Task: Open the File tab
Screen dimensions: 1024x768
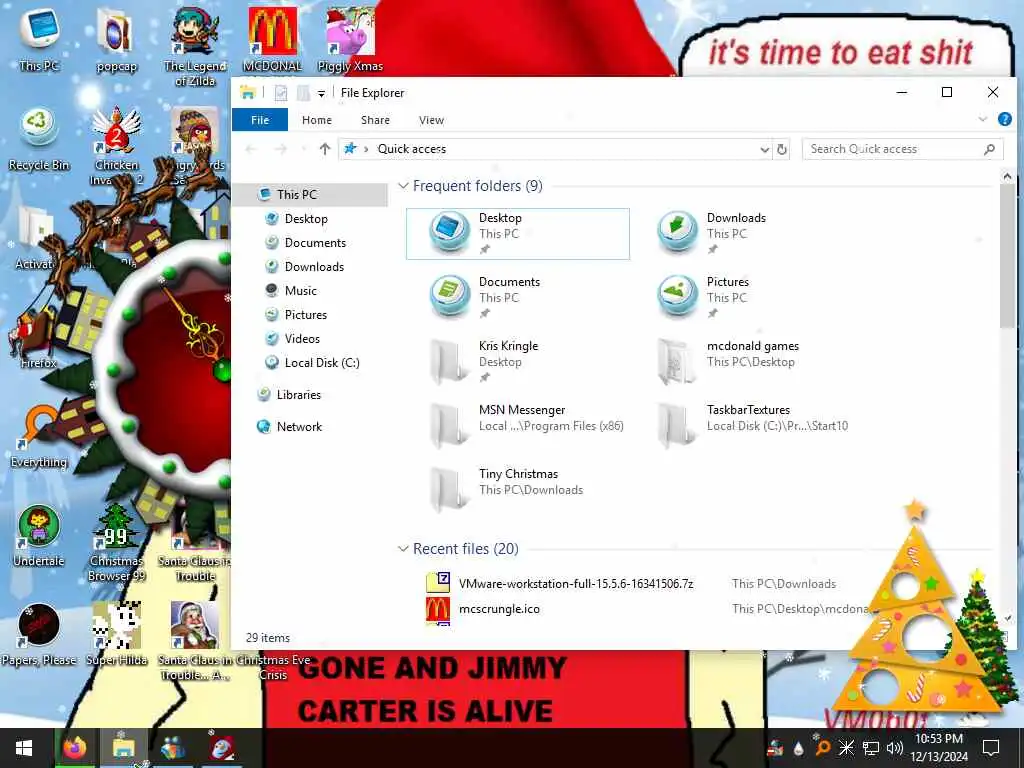Action: pos(260,120)
